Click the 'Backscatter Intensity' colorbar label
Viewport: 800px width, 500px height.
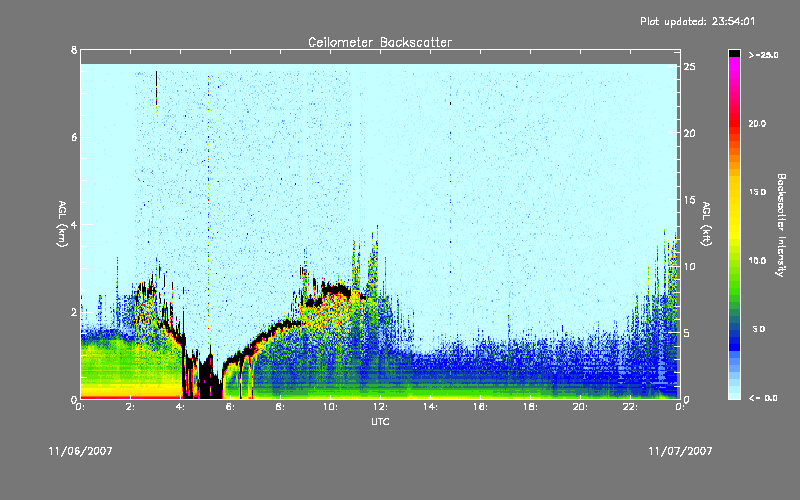[x=781, y=225]
